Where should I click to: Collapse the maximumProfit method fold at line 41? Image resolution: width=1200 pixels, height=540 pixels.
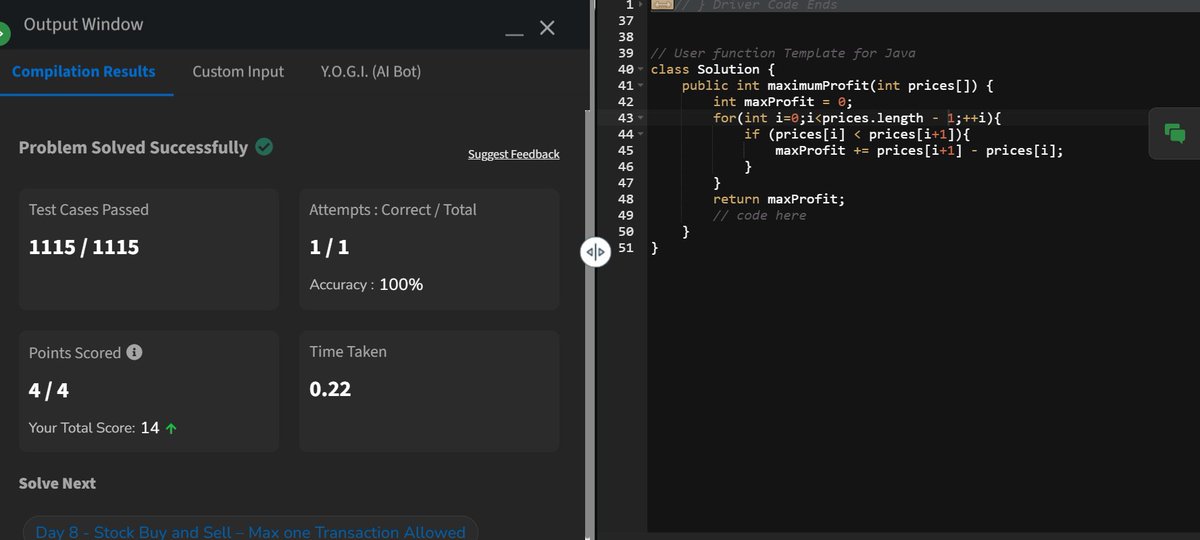tap(642, 86)
